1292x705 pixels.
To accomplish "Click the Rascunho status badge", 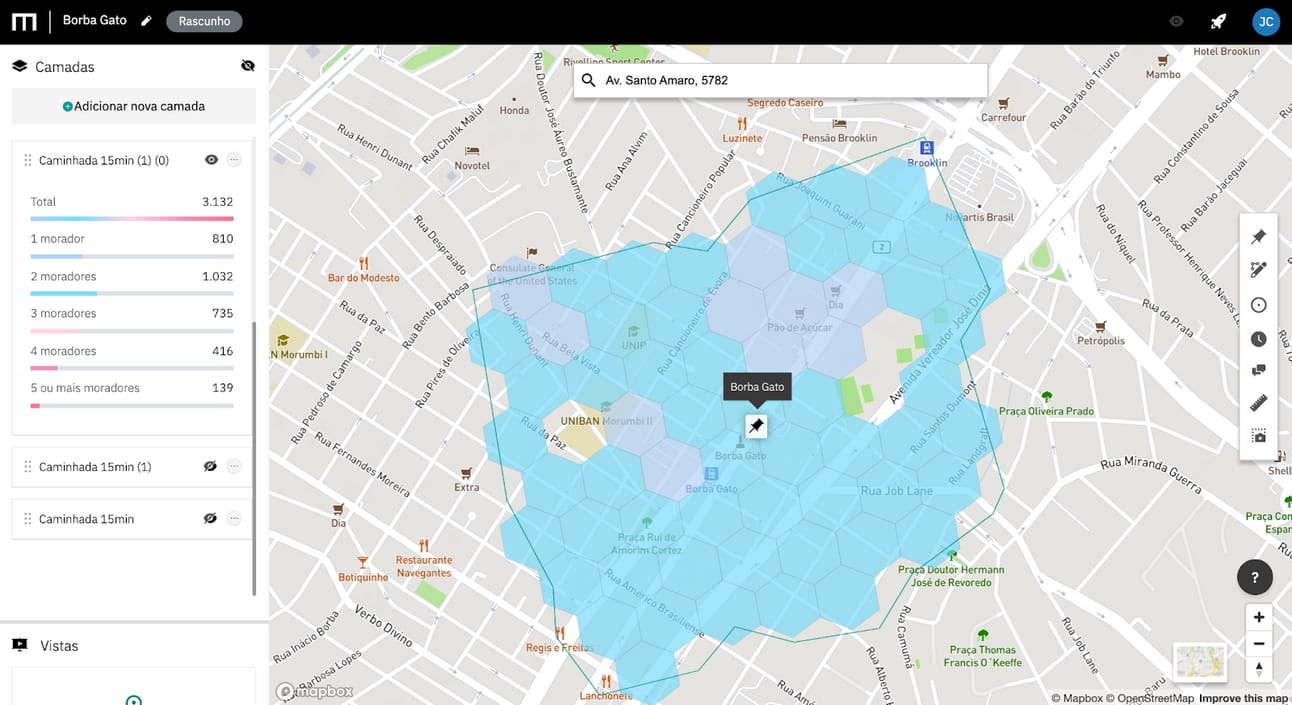I will [204, 21].
